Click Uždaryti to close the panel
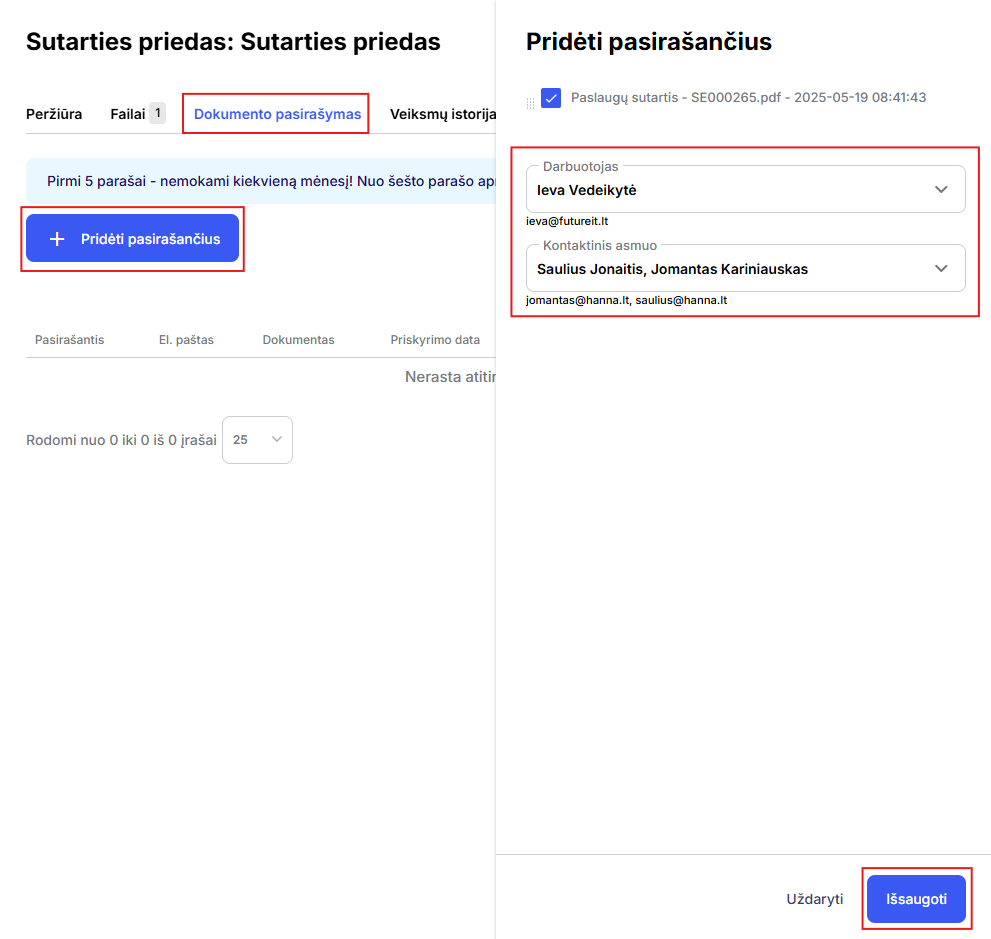 click(x=814, y=899)
